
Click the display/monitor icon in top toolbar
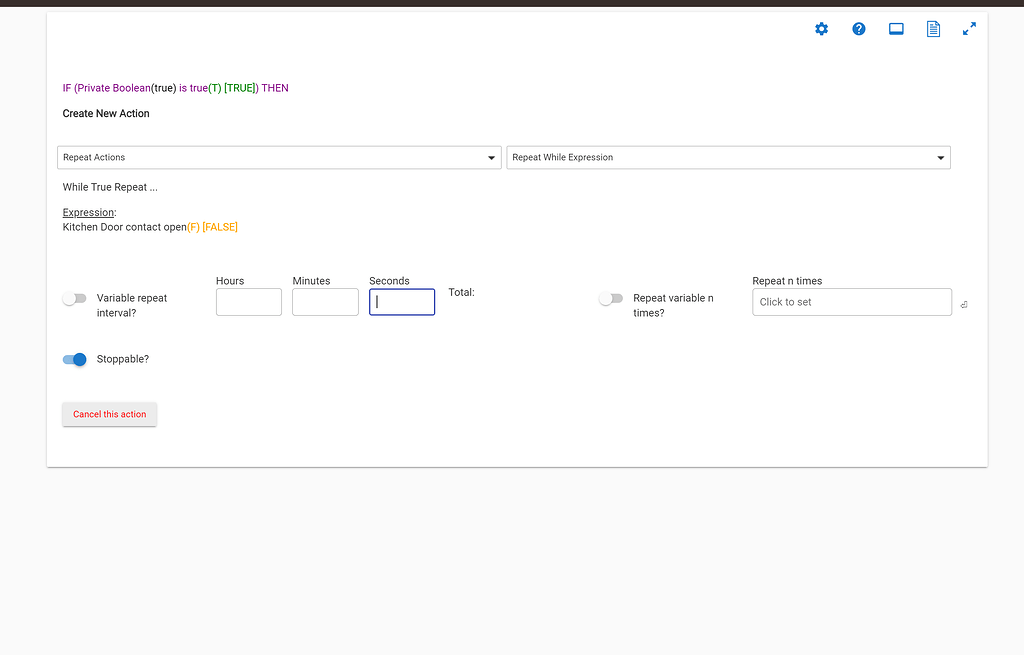coord(896,29)
